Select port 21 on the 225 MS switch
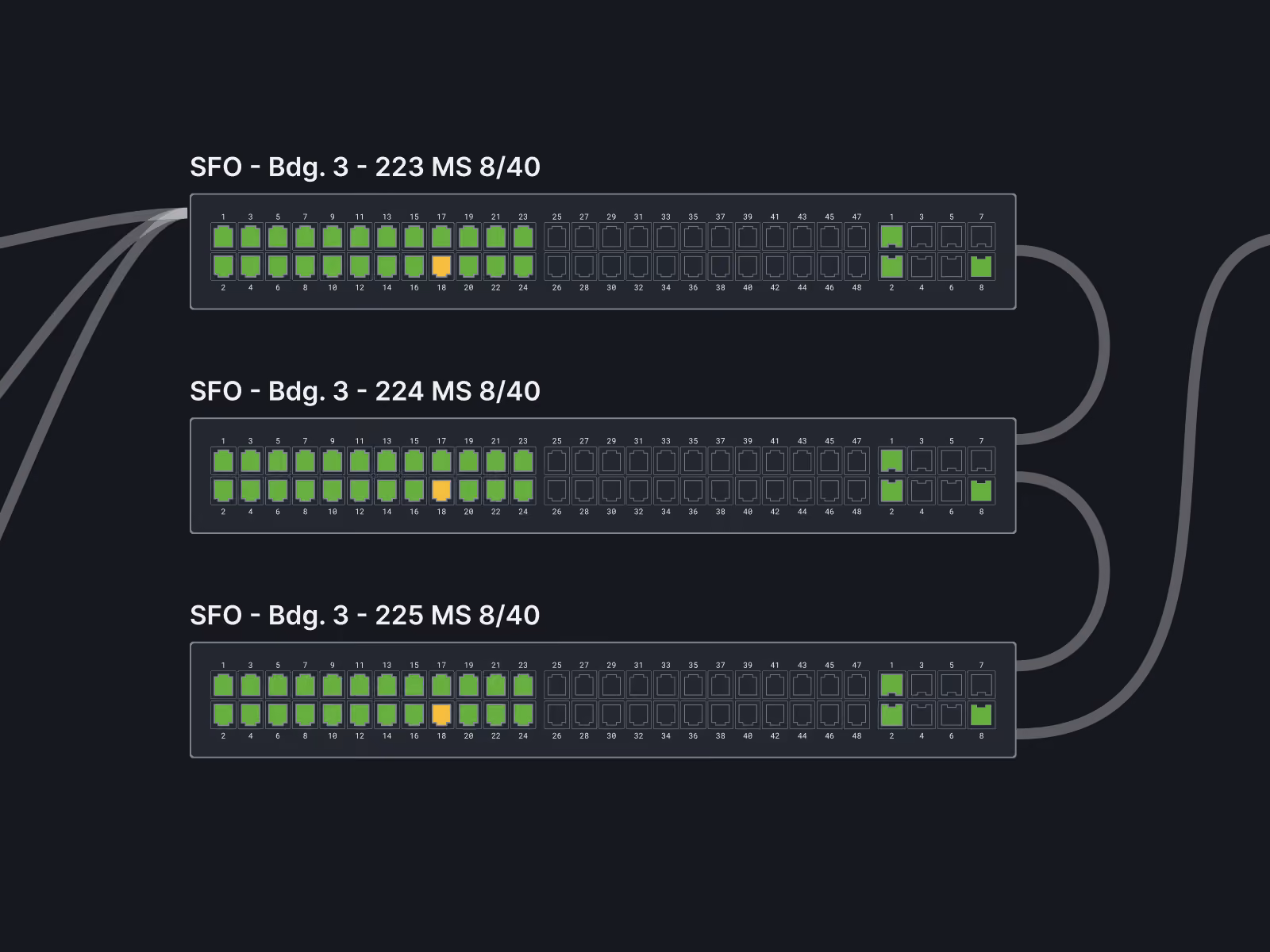Viewport: 1270px width, 952px height. tap(496, 685)
